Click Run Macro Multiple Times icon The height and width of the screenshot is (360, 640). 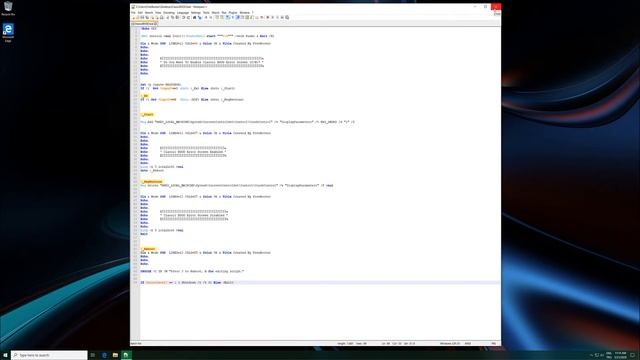pyautogui.click(x=282, y=18)
